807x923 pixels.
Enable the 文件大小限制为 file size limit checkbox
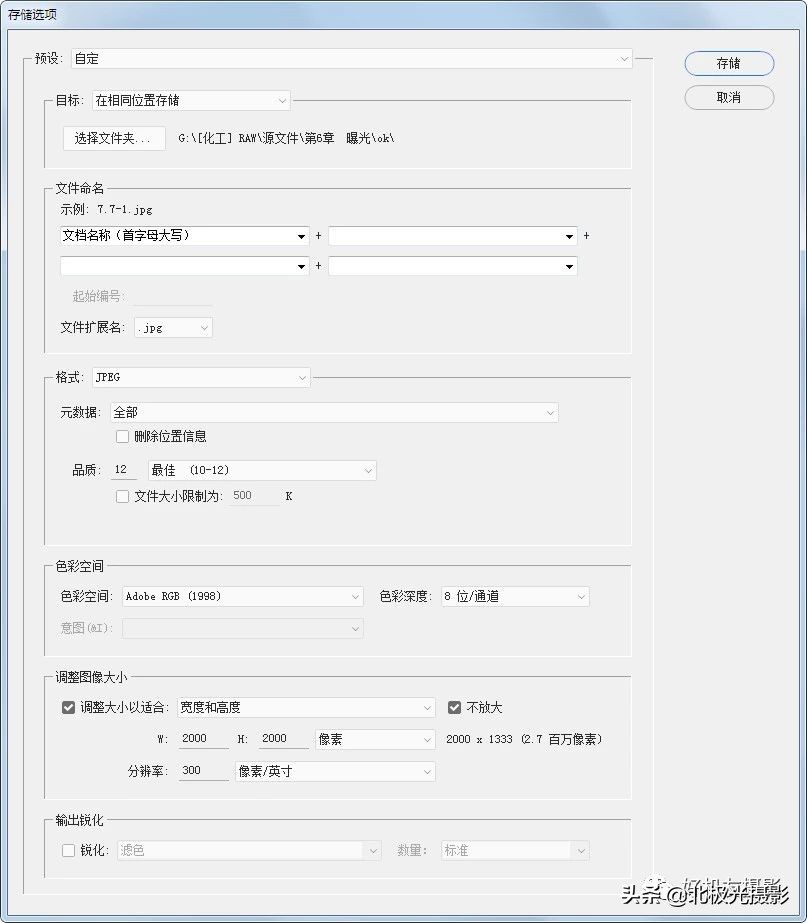coord(122,496)
